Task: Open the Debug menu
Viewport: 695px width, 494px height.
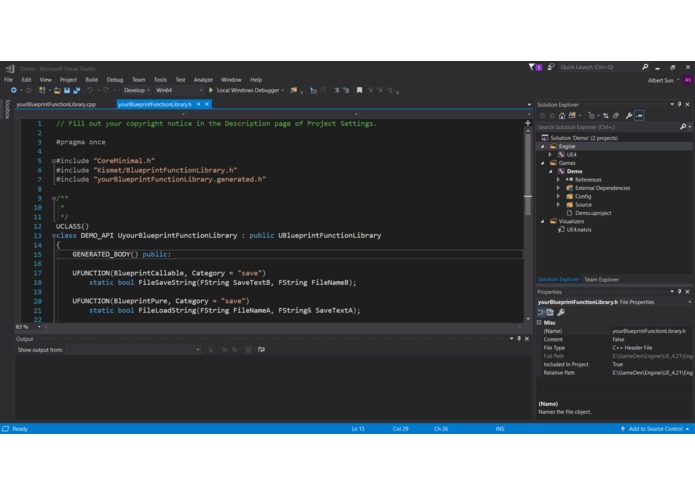Action: pyautogui.click(x=115, y=80)
